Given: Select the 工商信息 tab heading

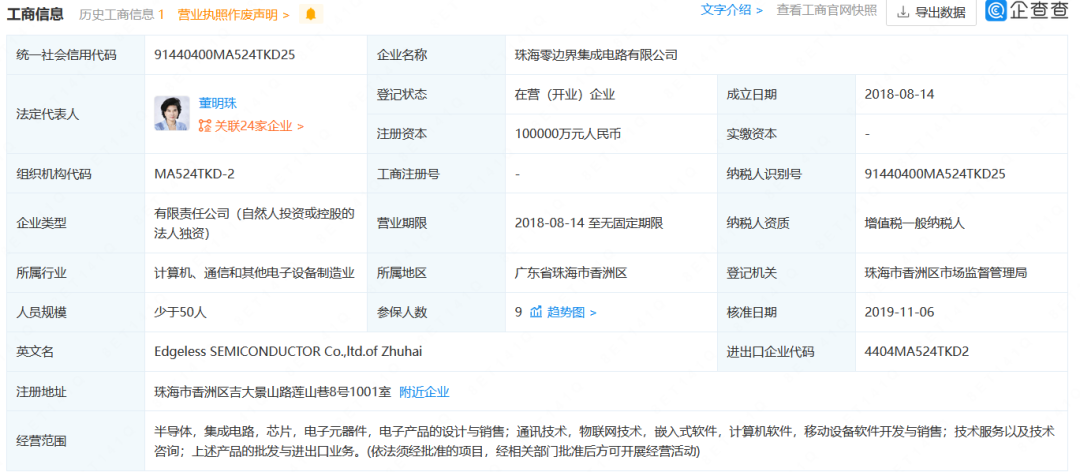Looking at the screenshot, I should (36, 14).
